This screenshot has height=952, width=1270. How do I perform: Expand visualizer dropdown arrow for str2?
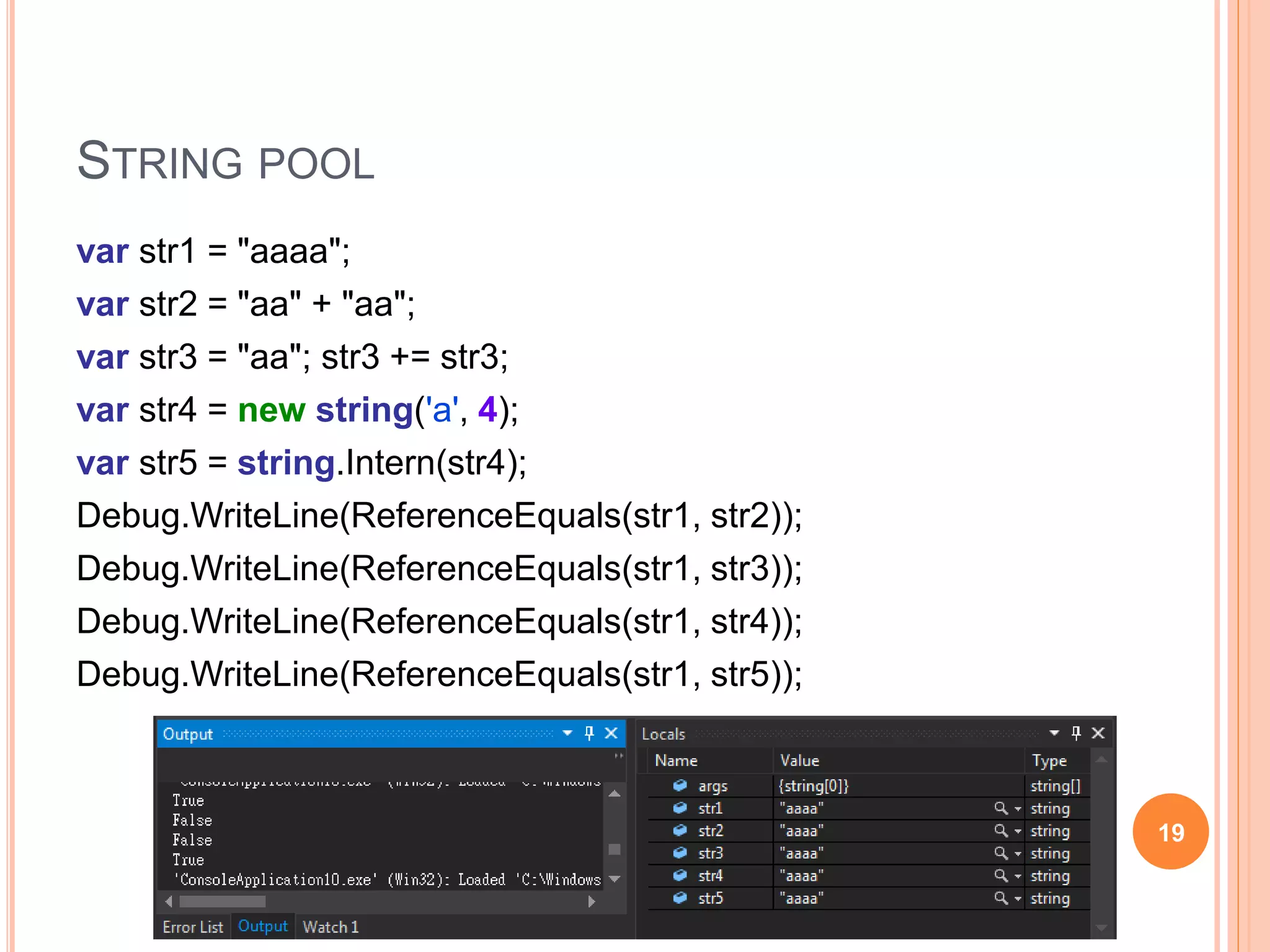[x=1018, y=831]
